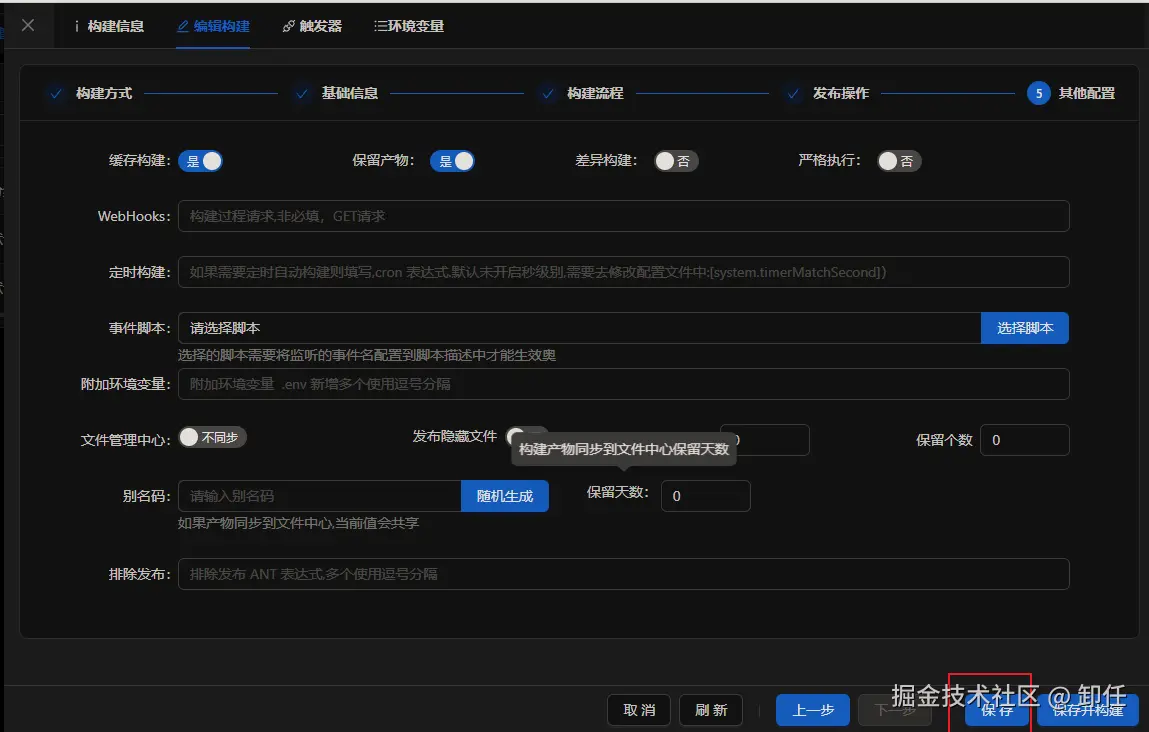Screen dimensions: 1149x732
Task: Go to the 构建流程 step
Action: click(595, 93)
